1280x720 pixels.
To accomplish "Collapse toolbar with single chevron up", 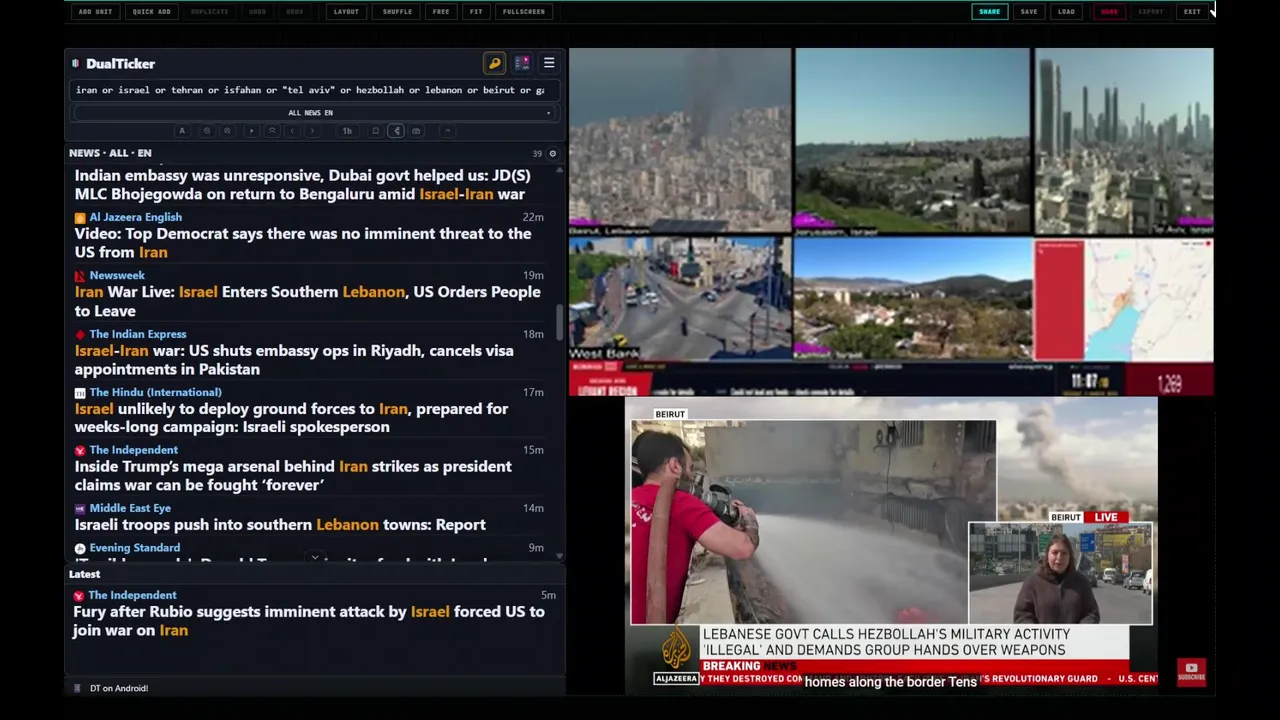I will click(x=448, y=131).
